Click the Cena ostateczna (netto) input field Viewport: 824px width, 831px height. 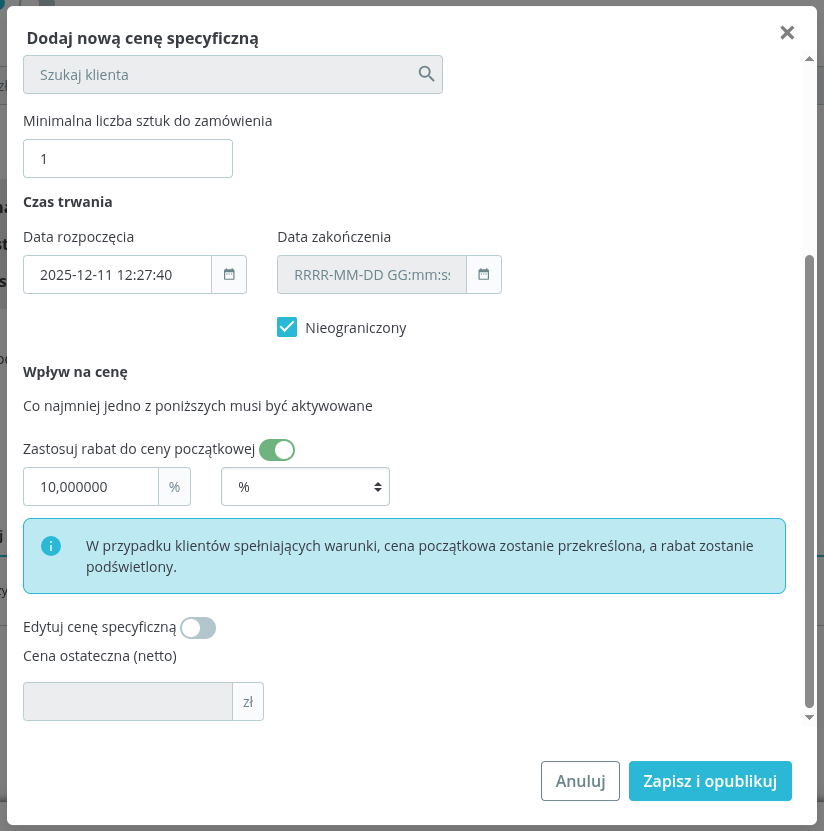pyautogui.click(x=128, y=702)
